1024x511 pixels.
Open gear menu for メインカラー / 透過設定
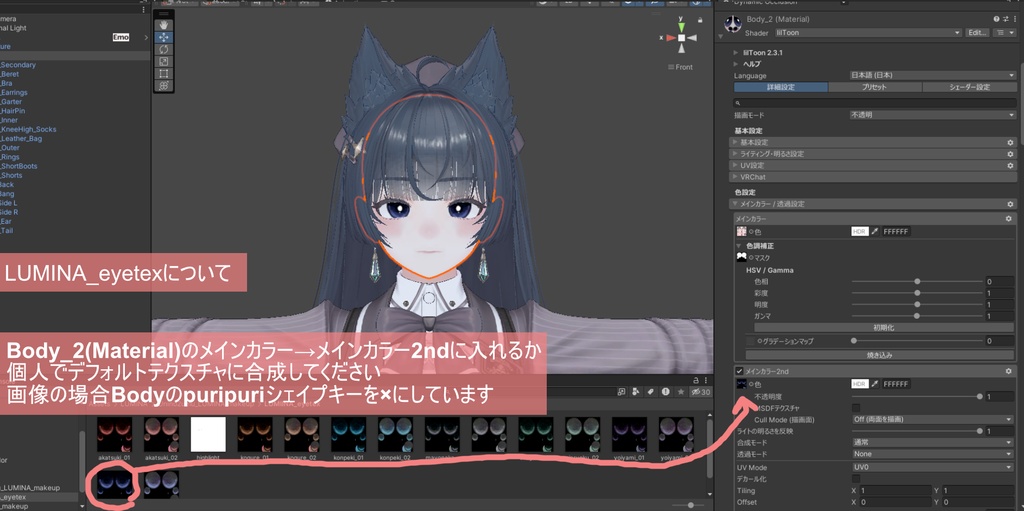pos(1010,204)
